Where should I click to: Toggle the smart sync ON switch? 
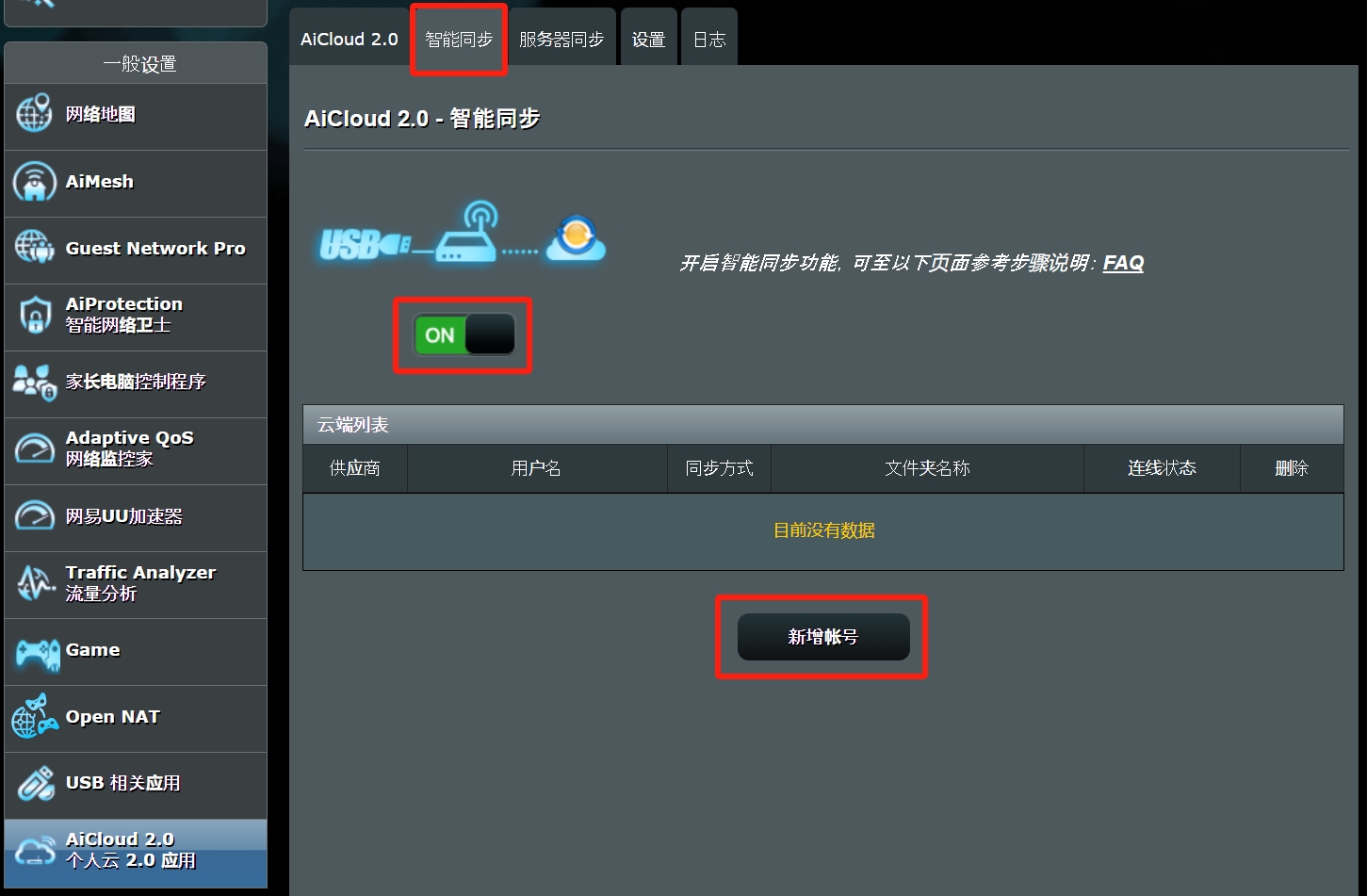[x=464, y=334]
